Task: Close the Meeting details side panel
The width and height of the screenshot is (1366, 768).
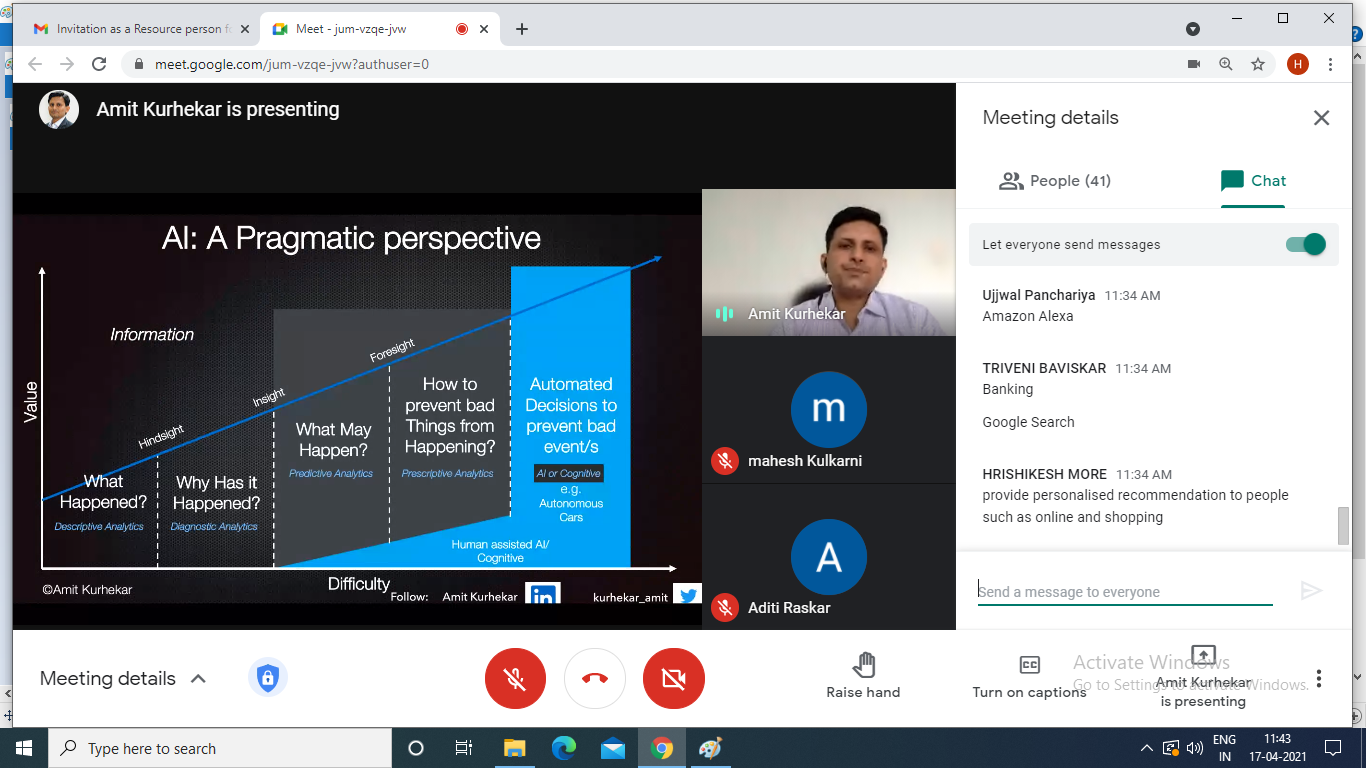Action: [1321, 118]
